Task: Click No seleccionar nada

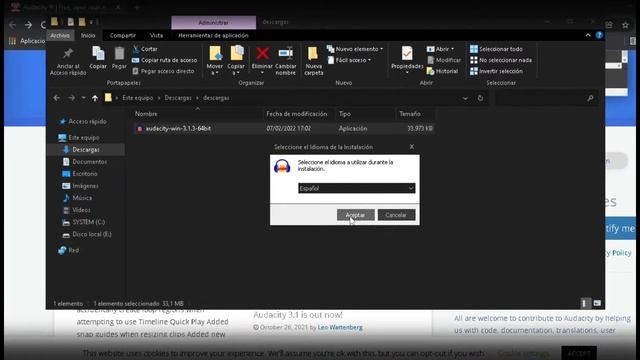Action: pos(501,60)
